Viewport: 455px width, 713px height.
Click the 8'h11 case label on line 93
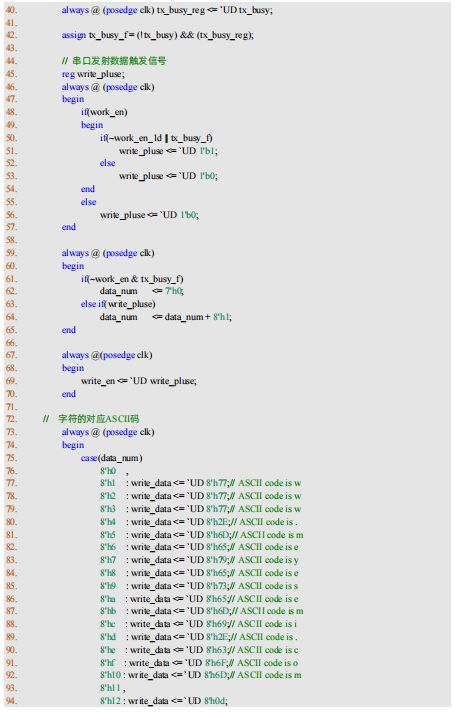coord(111,688)
